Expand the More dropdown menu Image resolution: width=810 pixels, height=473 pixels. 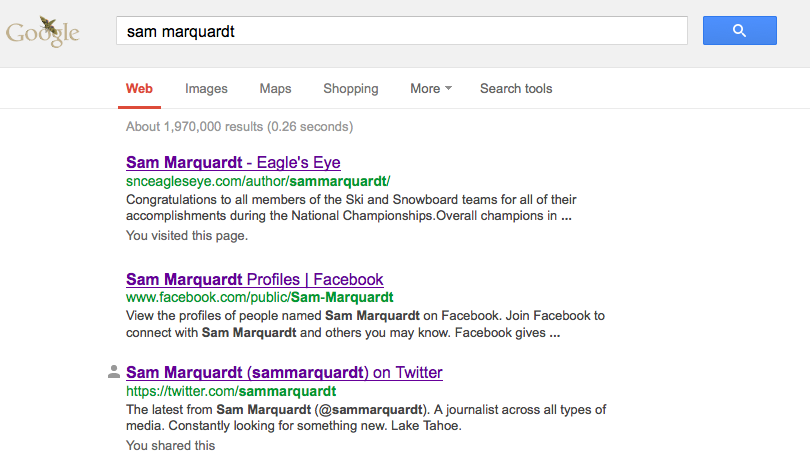point(430,88)
